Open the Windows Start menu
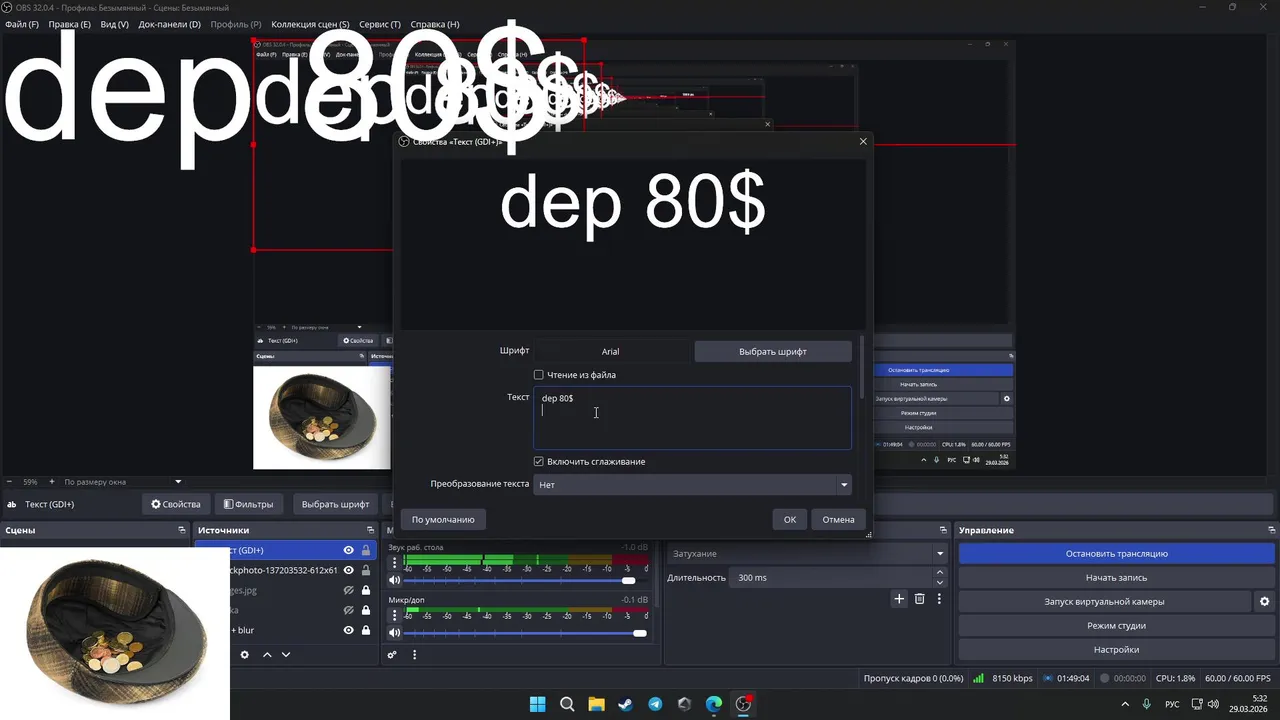The width and height of the screenshot is (1280, 720). tap(537, 704)
